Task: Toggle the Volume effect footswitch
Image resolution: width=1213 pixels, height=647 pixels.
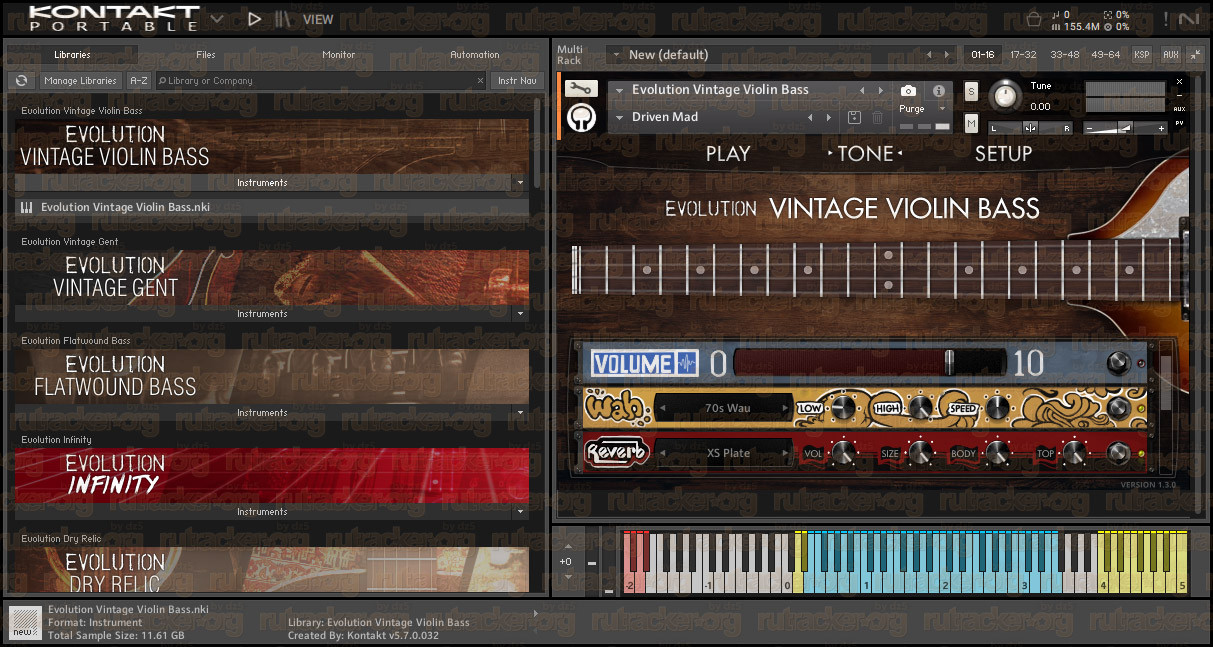Action: tap(1117, 363)
